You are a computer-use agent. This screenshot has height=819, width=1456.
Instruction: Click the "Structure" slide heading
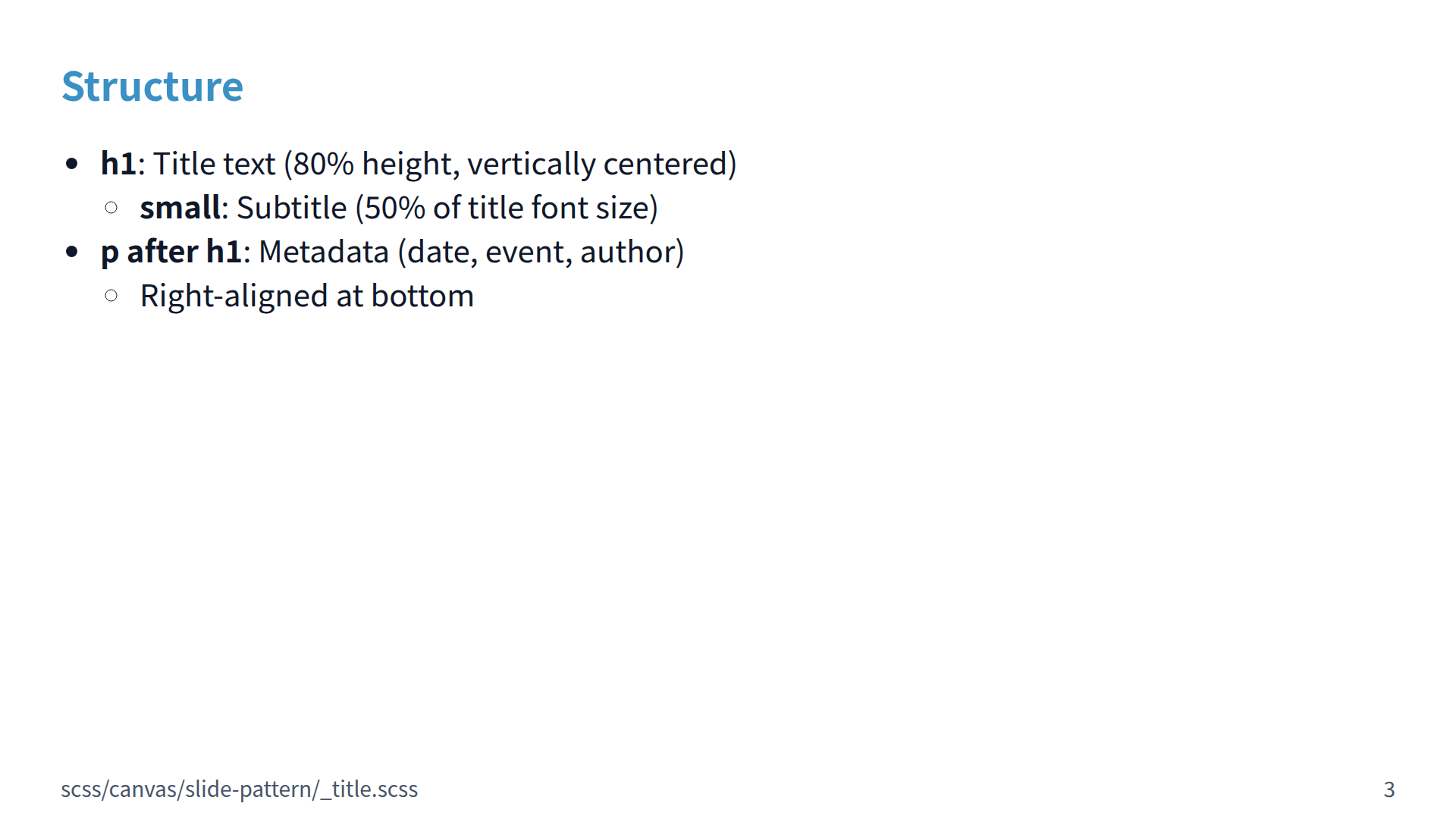(152, 86)
